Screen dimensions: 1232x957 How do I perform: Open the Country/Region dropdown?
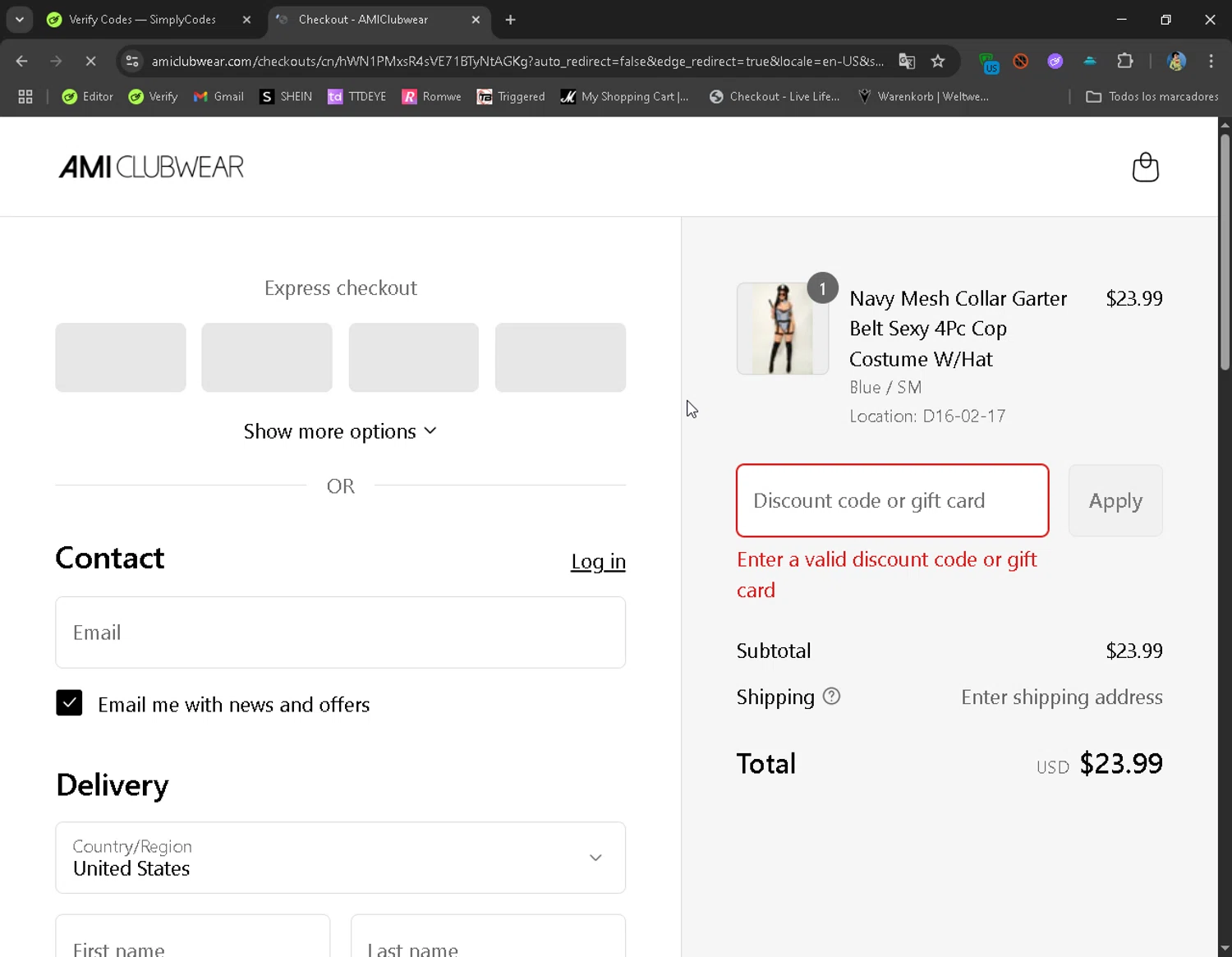[340, 858]
